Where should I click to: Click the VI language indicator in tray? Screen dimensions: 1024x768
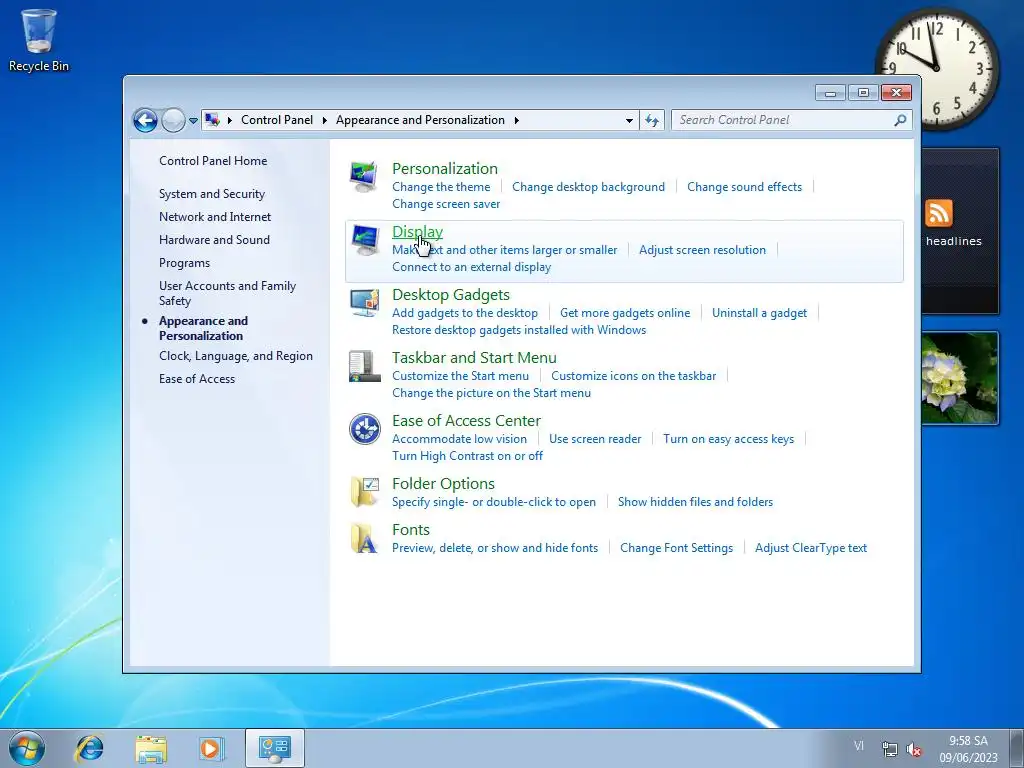tap(858, 746)
